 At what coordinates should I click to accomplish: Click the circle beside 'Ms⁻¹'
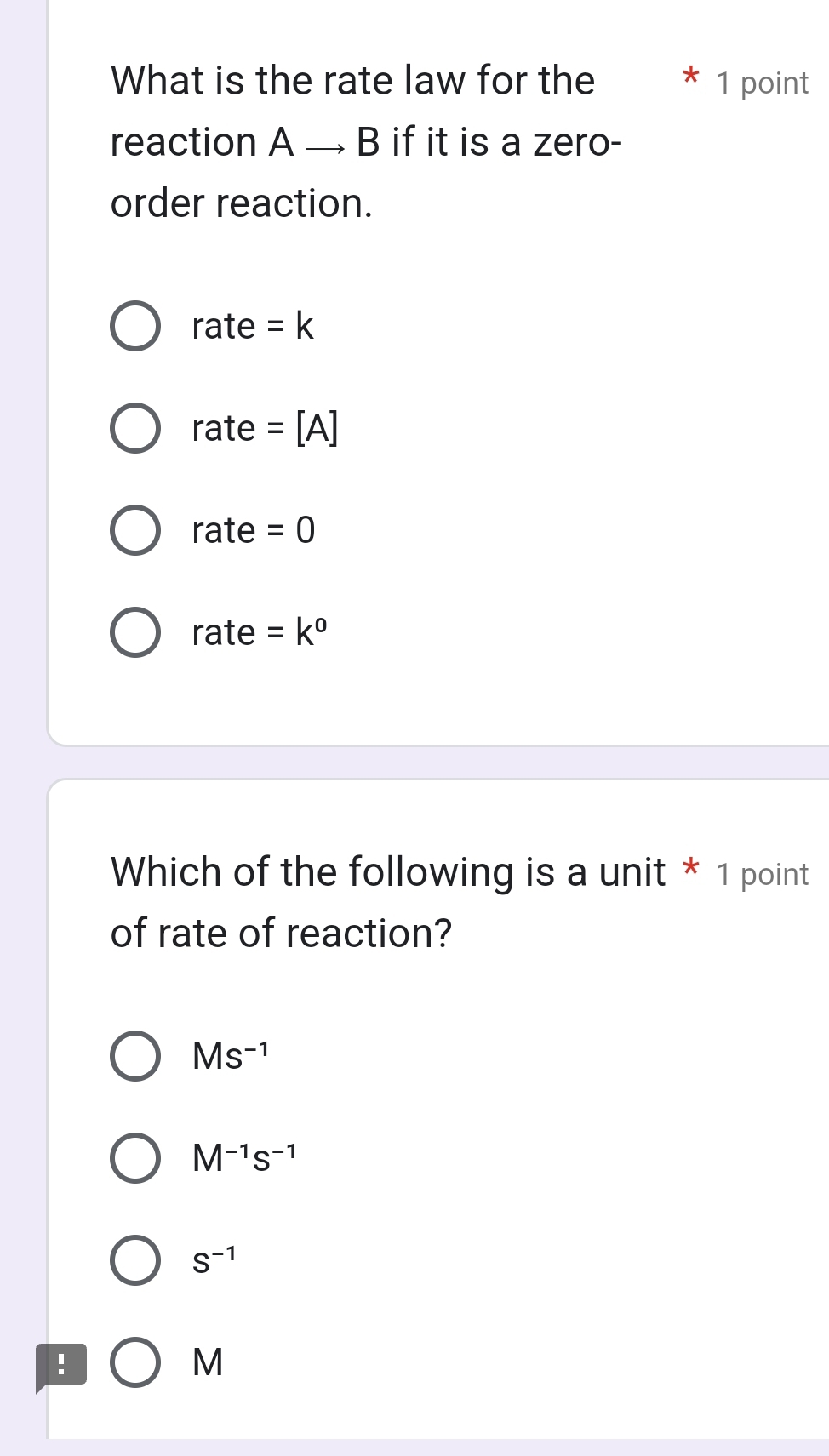pyautogui.click(x=135, y=1056)
